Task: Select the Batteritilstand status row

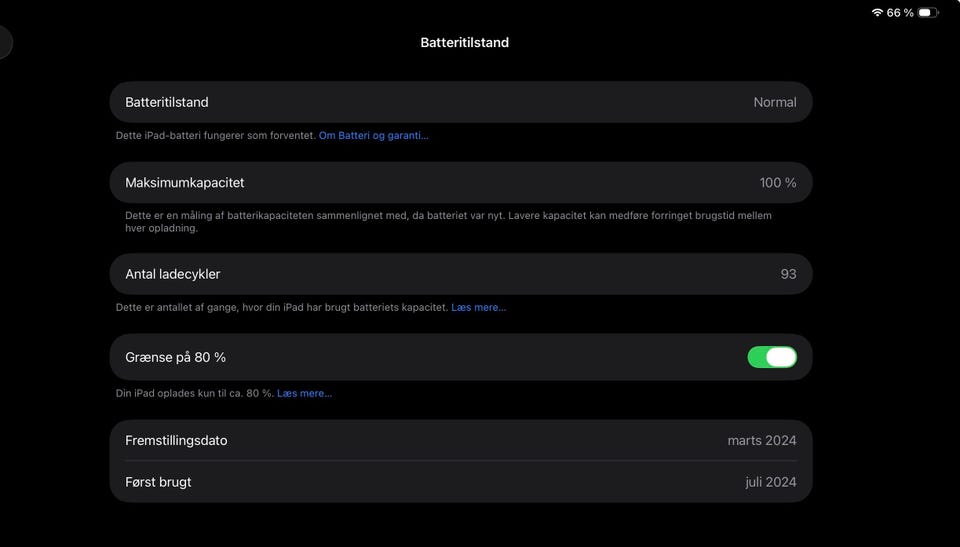Action: point(460,102)
